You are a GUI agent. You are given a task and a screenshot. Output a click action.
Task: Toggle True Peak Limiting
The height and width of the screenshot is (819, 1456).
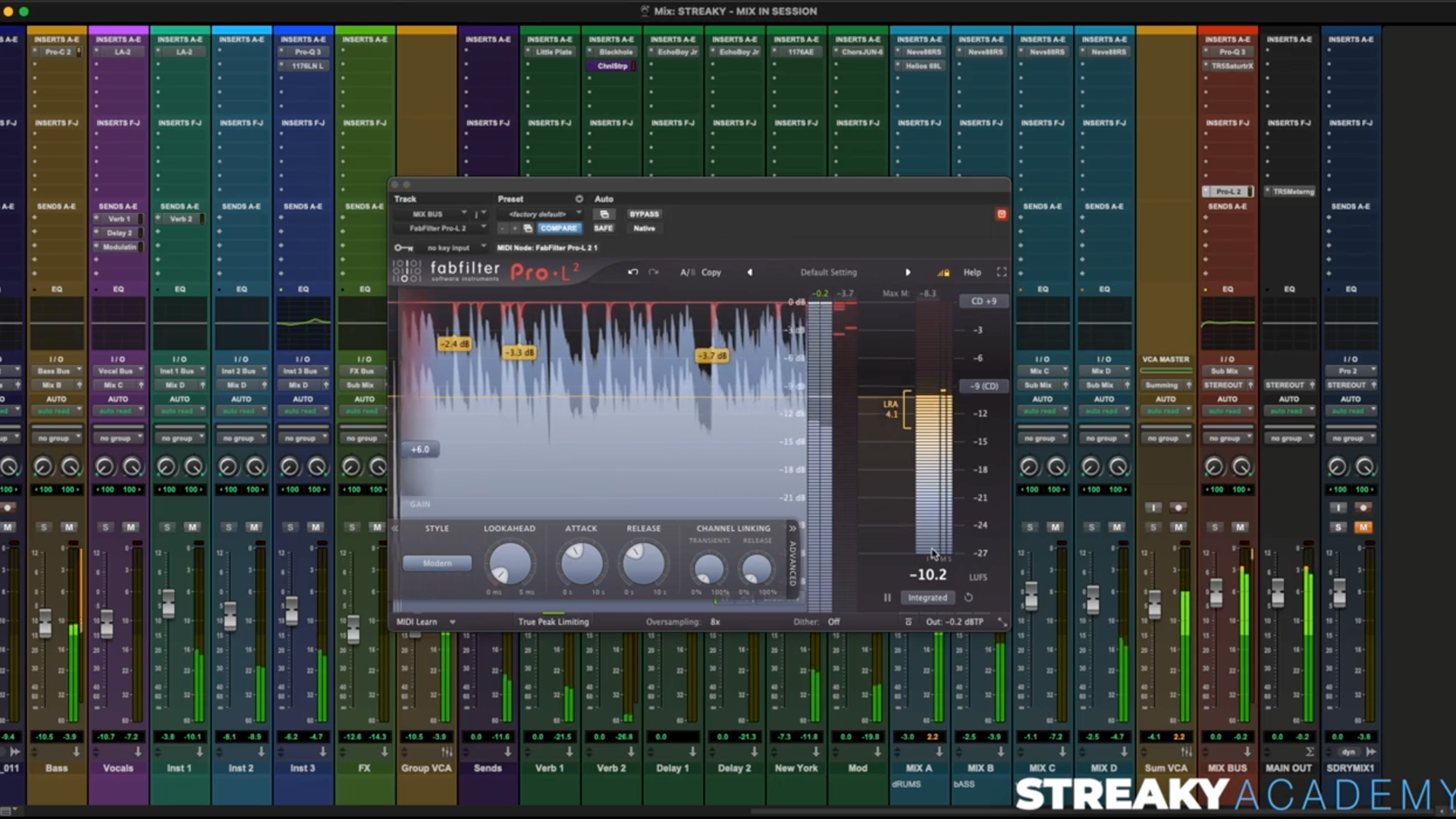tap(553, 622)
